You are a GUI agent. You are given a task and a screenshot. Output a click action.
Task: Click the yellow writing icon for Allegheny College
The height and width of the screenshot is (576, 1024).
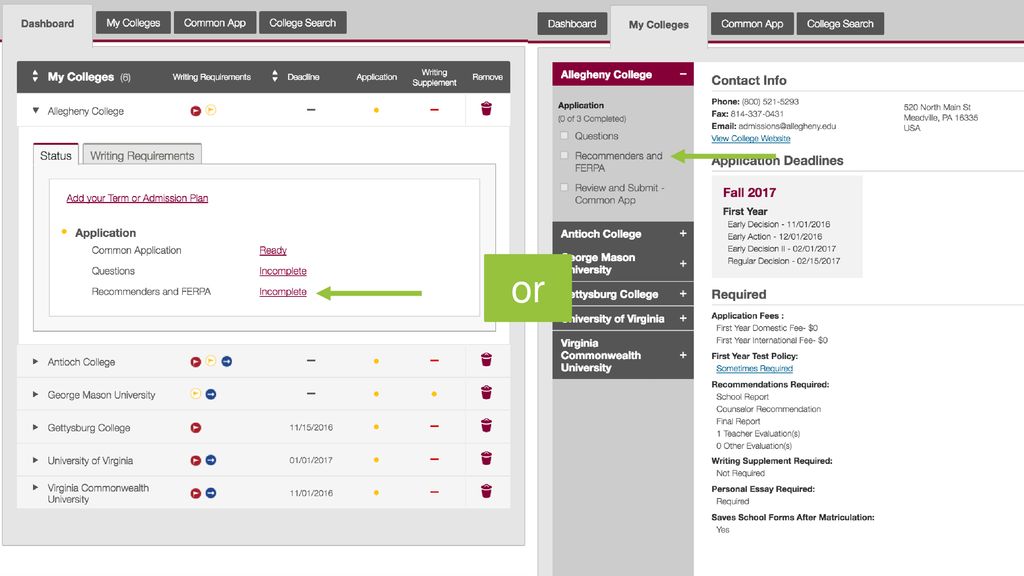pyautogui.click(x=210, y=110)
